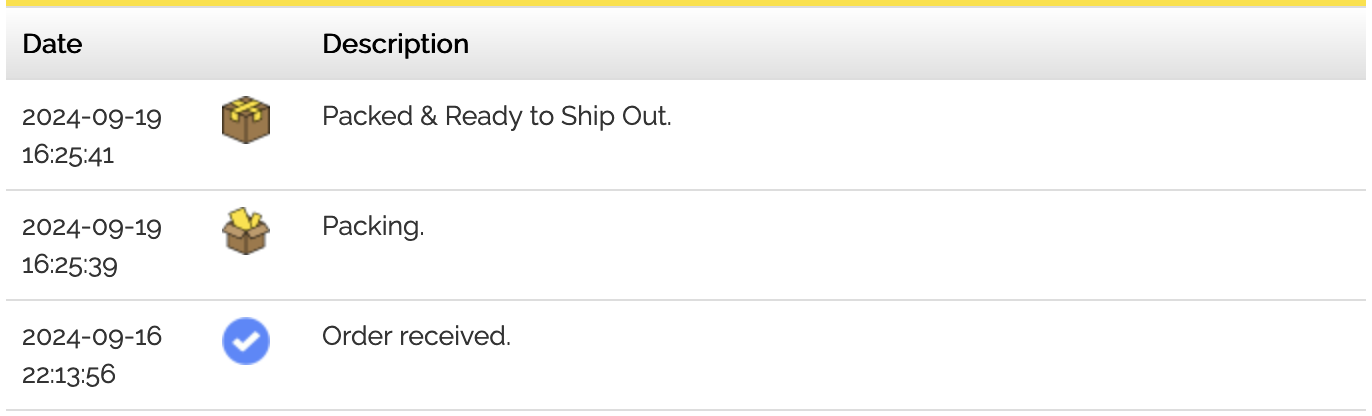
Task: Click the Description column header
Action: pyautogui.click(x=395, y=44)
